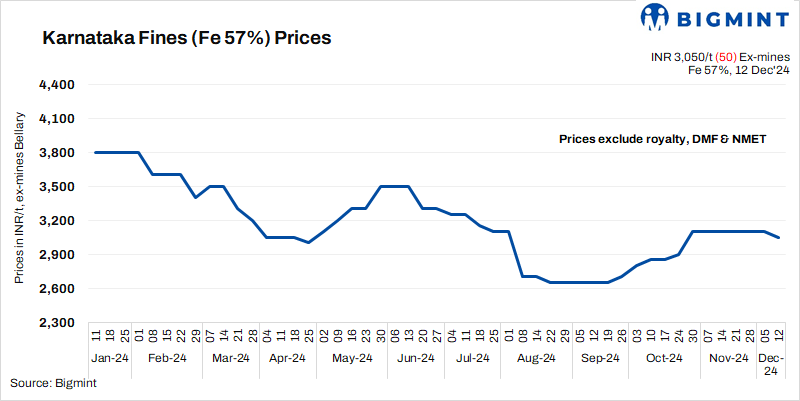Viewport: 800px width, 401px height.
Task: Select the Oct-24 month label
Action: (x=662, y=358)
